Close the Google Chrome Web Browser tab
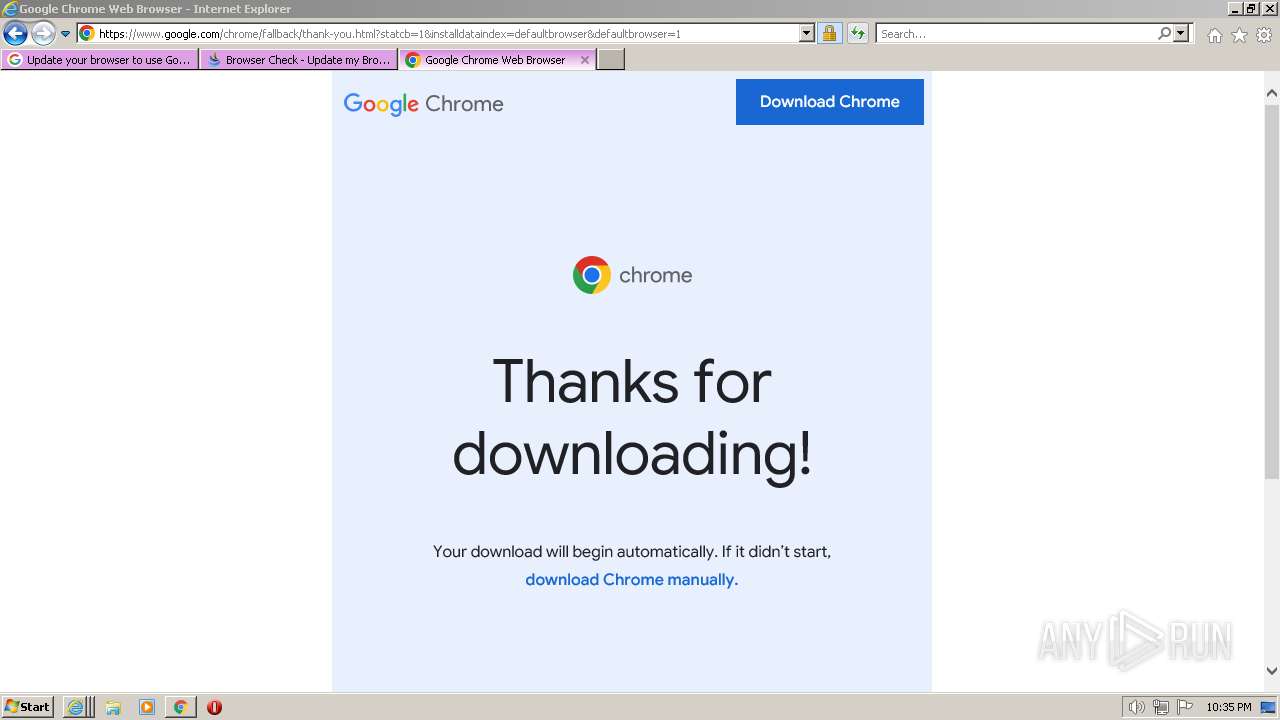The height and width of the screenshot is (720, 1280). coord(585,60)
